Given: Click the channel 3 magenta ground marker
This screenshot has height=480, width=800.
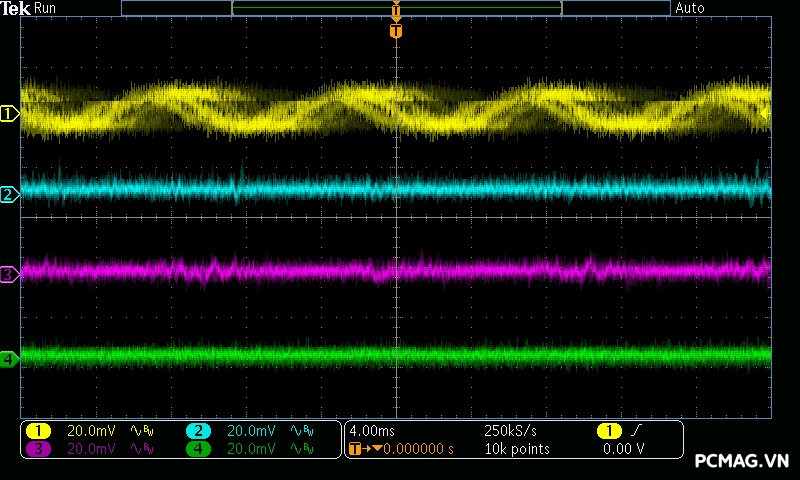Looking at the screenshot, I should click(x=9, y=274).
